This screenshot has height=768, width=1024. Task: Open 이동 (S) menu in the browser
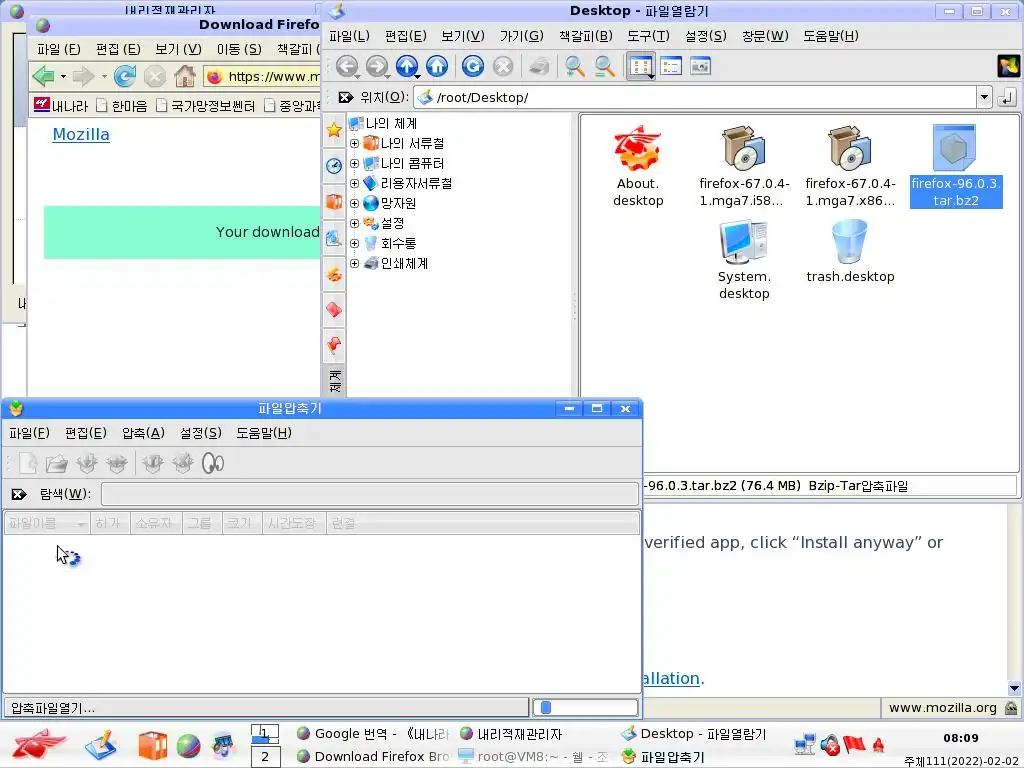click(x=239, y=49)
